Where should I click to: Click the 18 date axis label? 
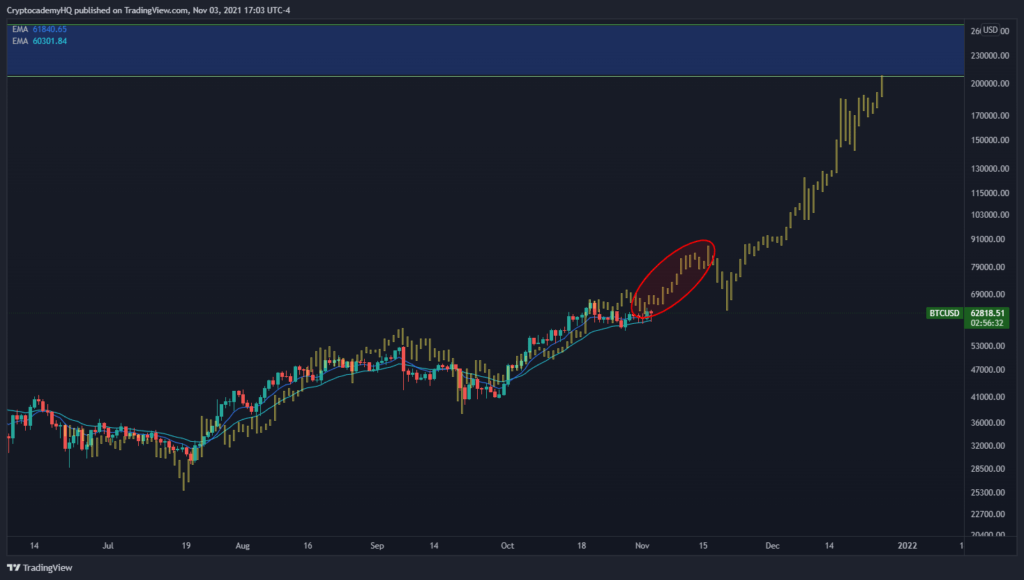(581, 546)
